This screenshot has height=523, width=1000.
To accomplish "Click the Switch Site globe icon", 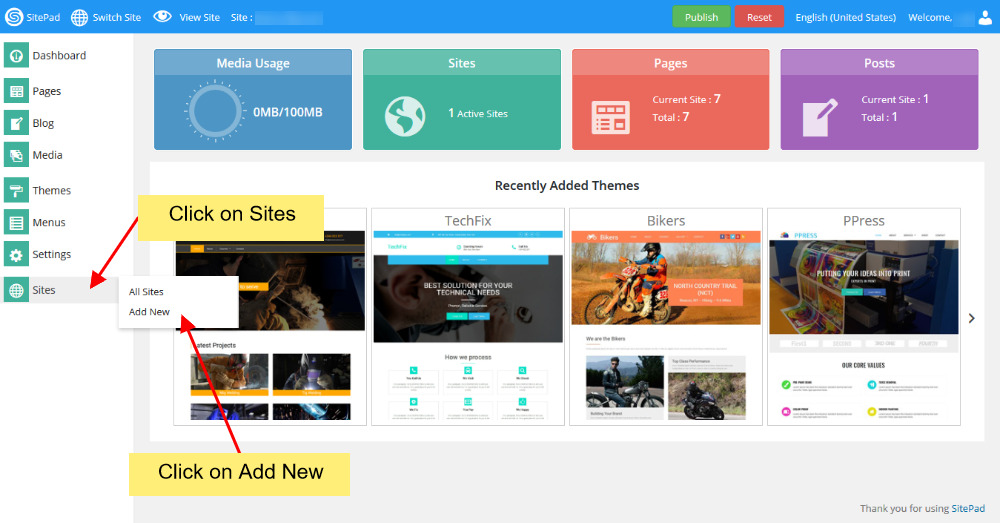I will 79,17.
